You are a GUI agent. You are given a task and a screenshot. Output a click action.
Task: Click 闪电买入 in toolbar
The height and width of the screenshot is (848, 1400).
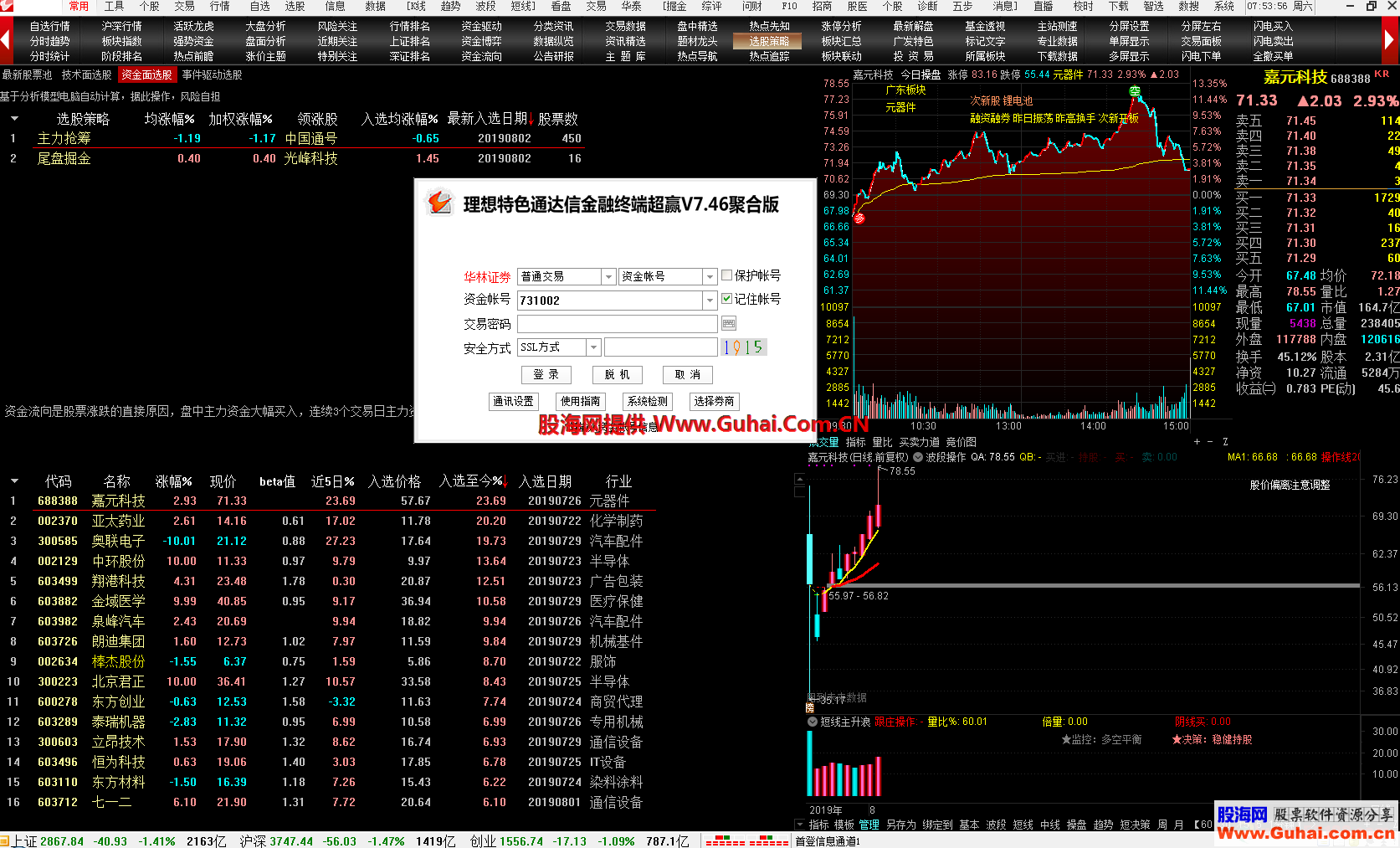click(x=1273, y=26)
